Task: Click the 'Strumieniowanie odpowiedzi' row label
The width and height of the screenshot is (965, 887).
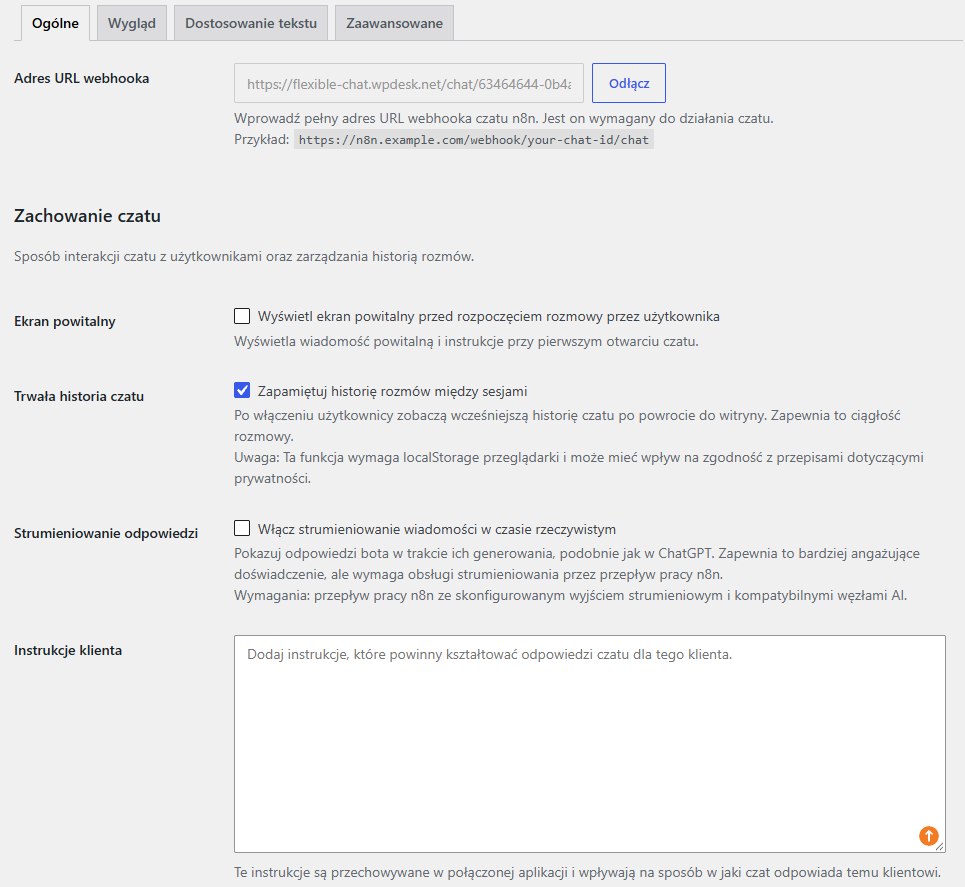Action: [106, 534]
